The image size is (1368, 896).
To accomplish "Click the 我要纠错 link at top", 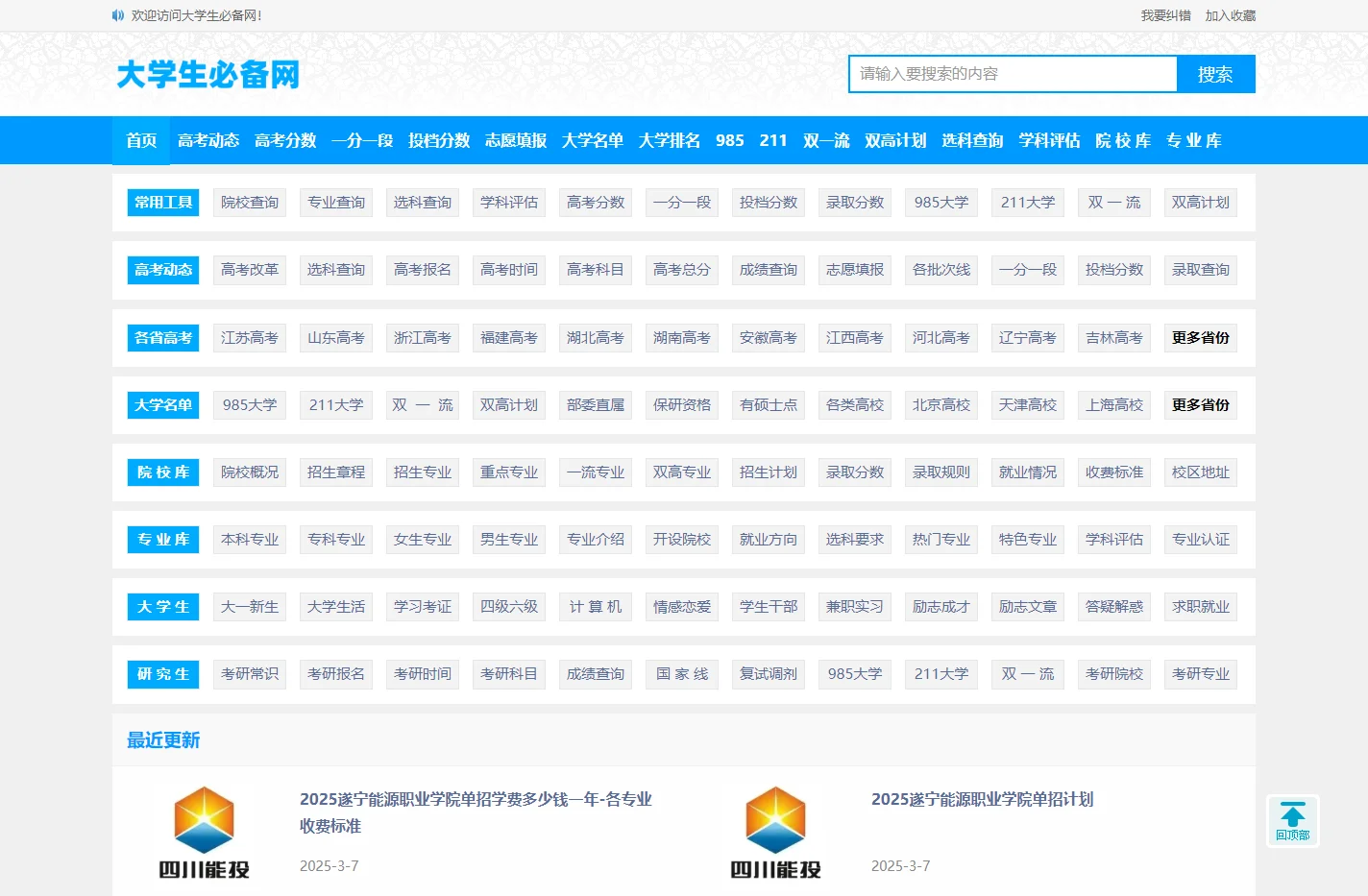I will (1165, 15).
